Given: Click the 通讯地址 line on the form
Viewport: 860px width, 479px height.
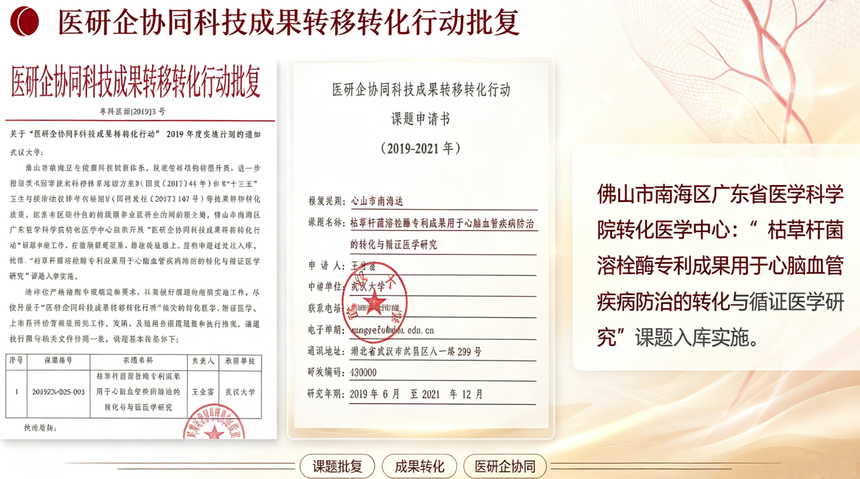Looking at the screenshot, I should click(x=421, y=352).
